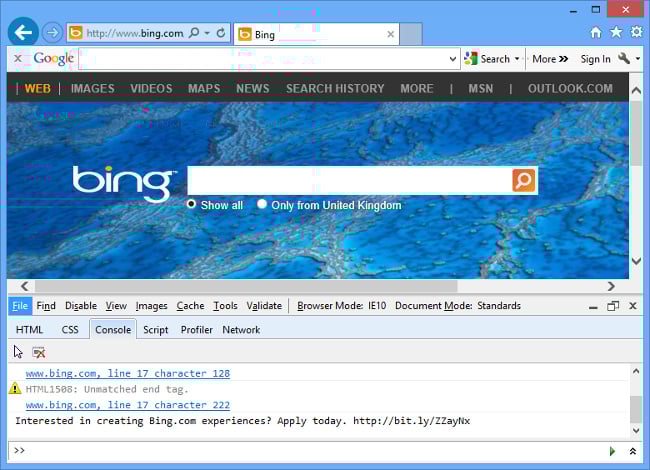The height and width of the screenshot is (470, 650).
Task: Unpin developer tools into separate window
Action: click(613, 306)
